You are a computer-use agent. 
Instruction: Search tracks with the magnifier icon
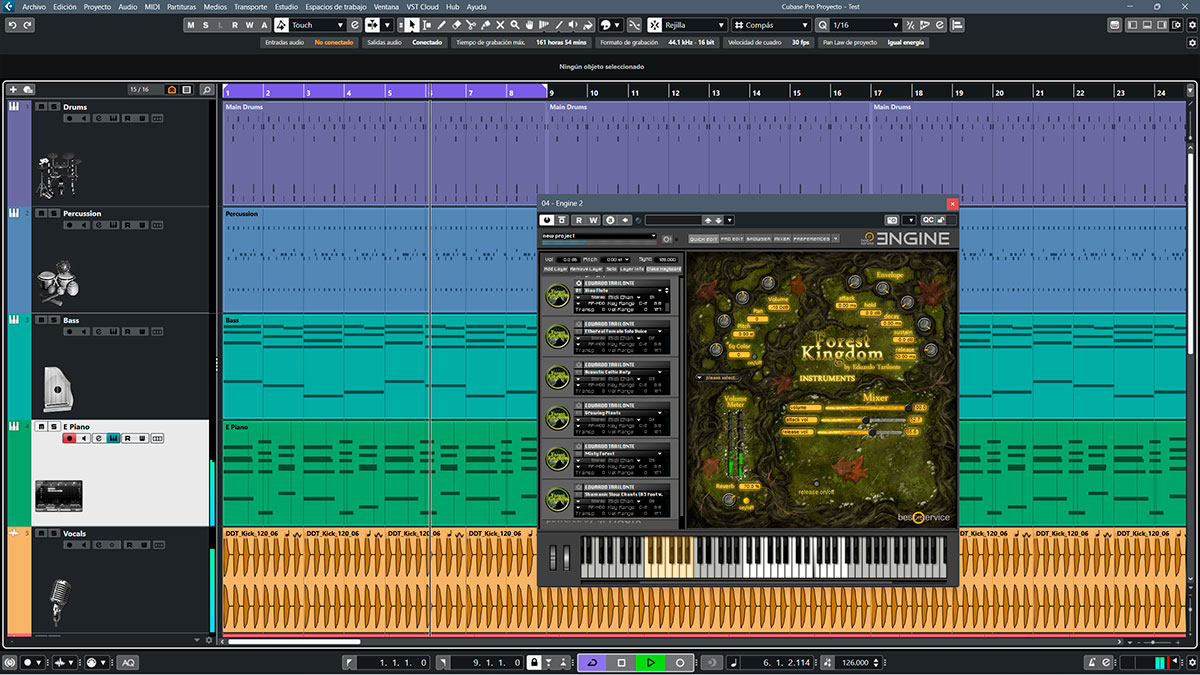206,90
